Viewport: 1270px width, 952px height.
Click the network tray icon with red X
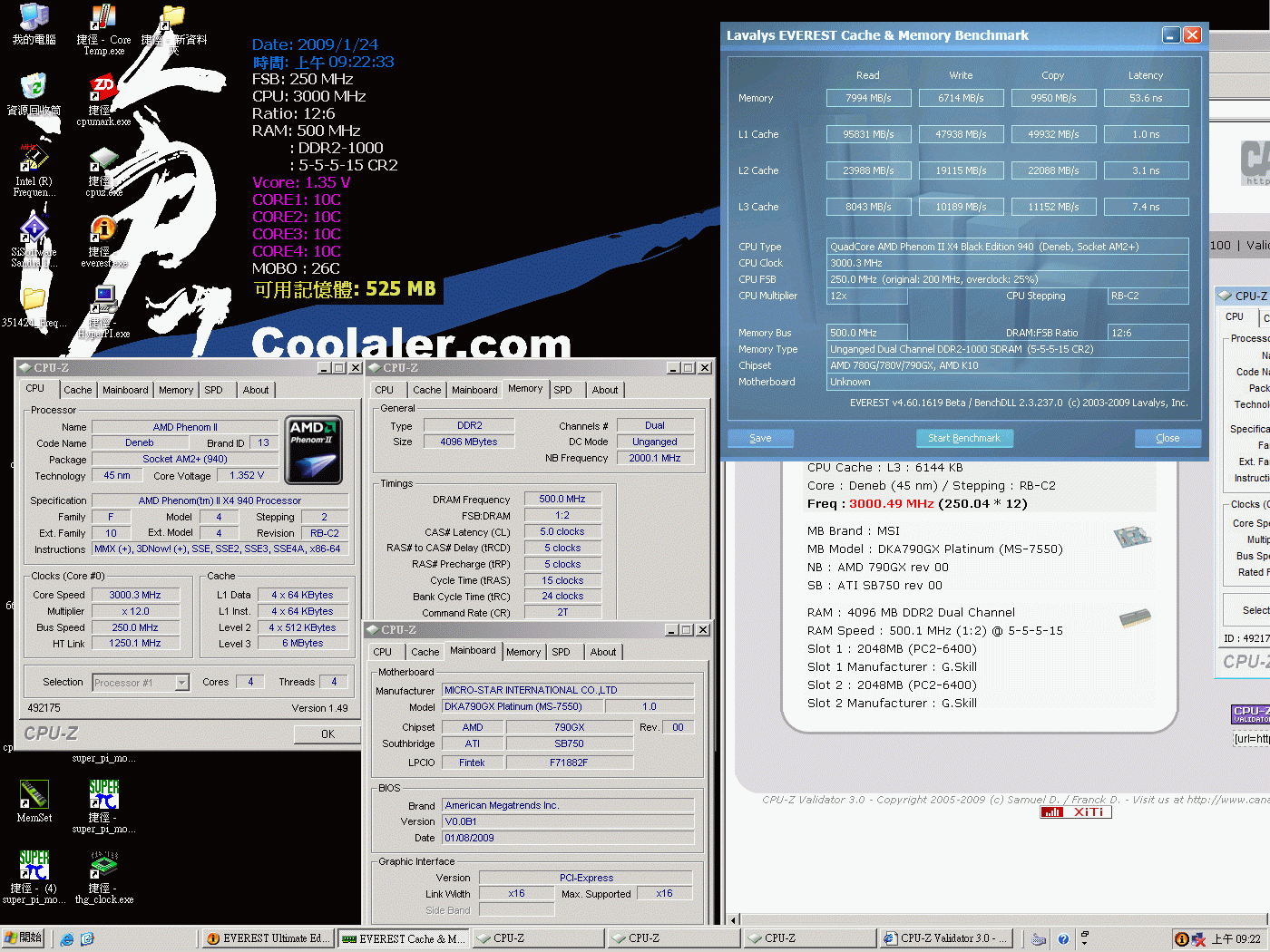click(x=1198, y=939)
